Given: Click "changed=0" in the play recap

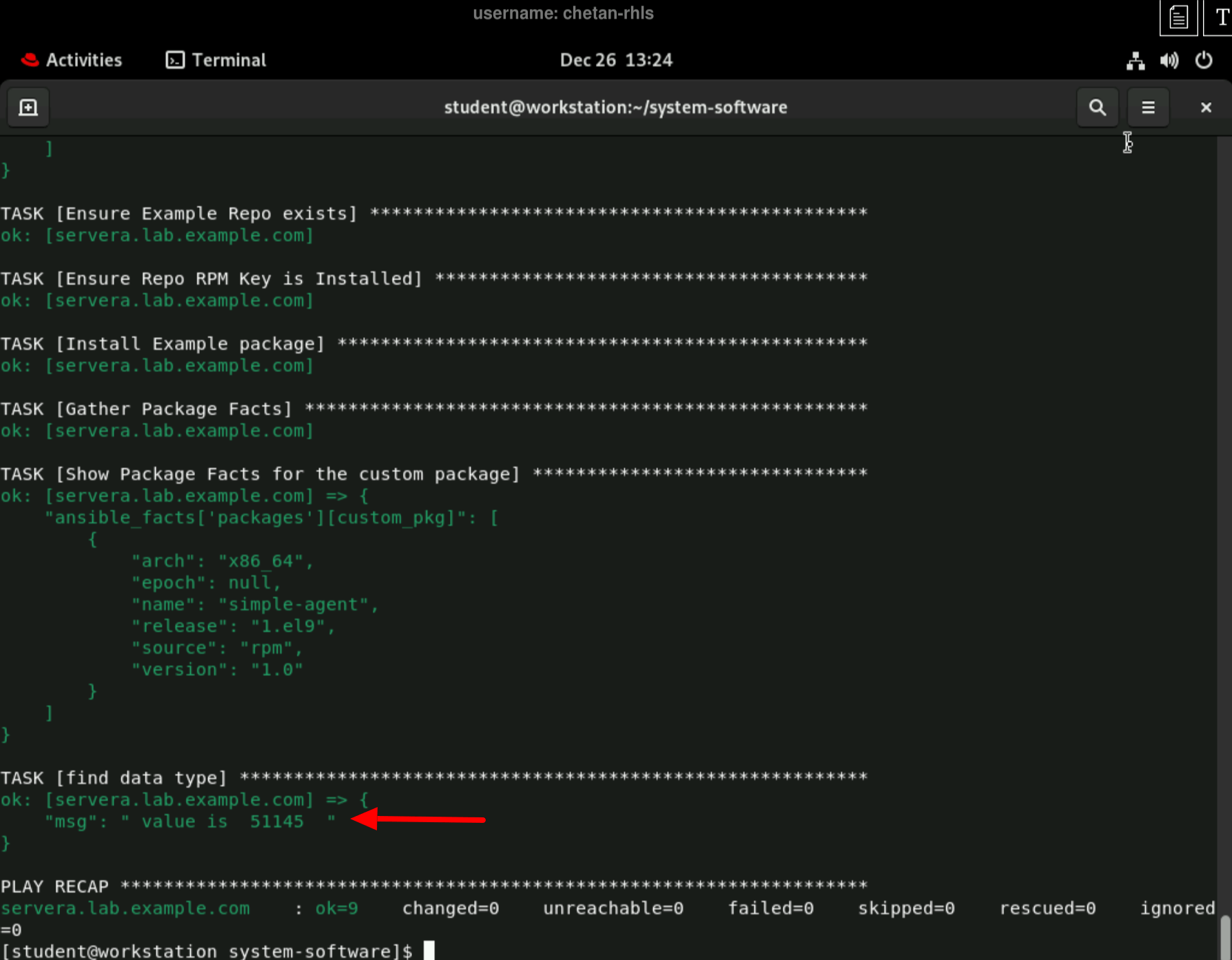Looking at the screenshot, I should point(451,908).
